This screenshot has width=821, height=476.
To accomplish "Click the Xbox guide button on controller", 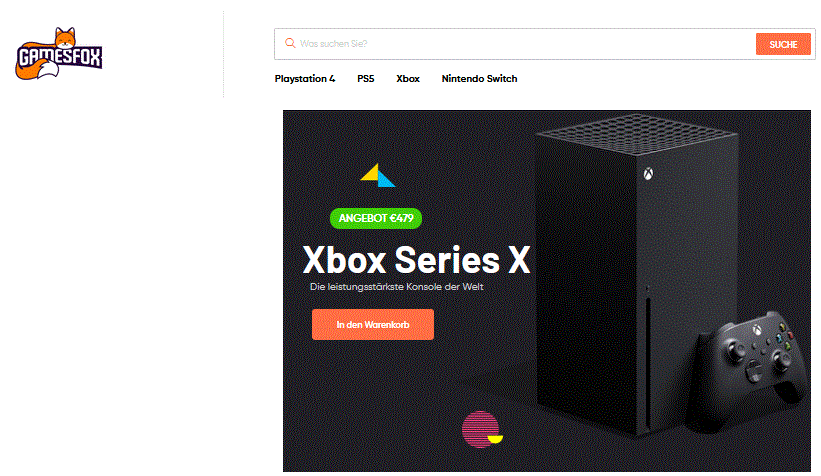I will (x=757, y=330).
